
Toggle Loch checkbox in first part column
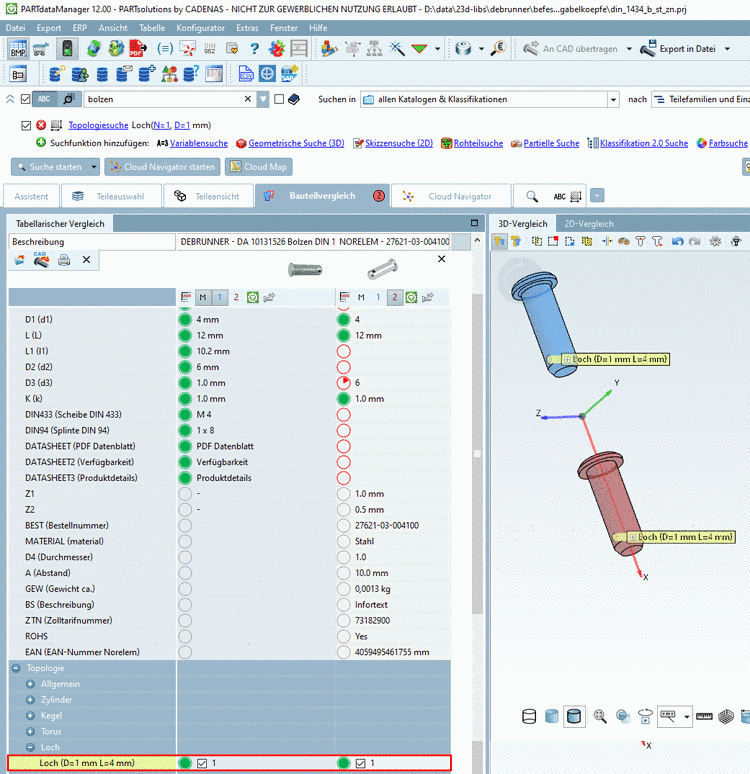(x=202, y=763)
